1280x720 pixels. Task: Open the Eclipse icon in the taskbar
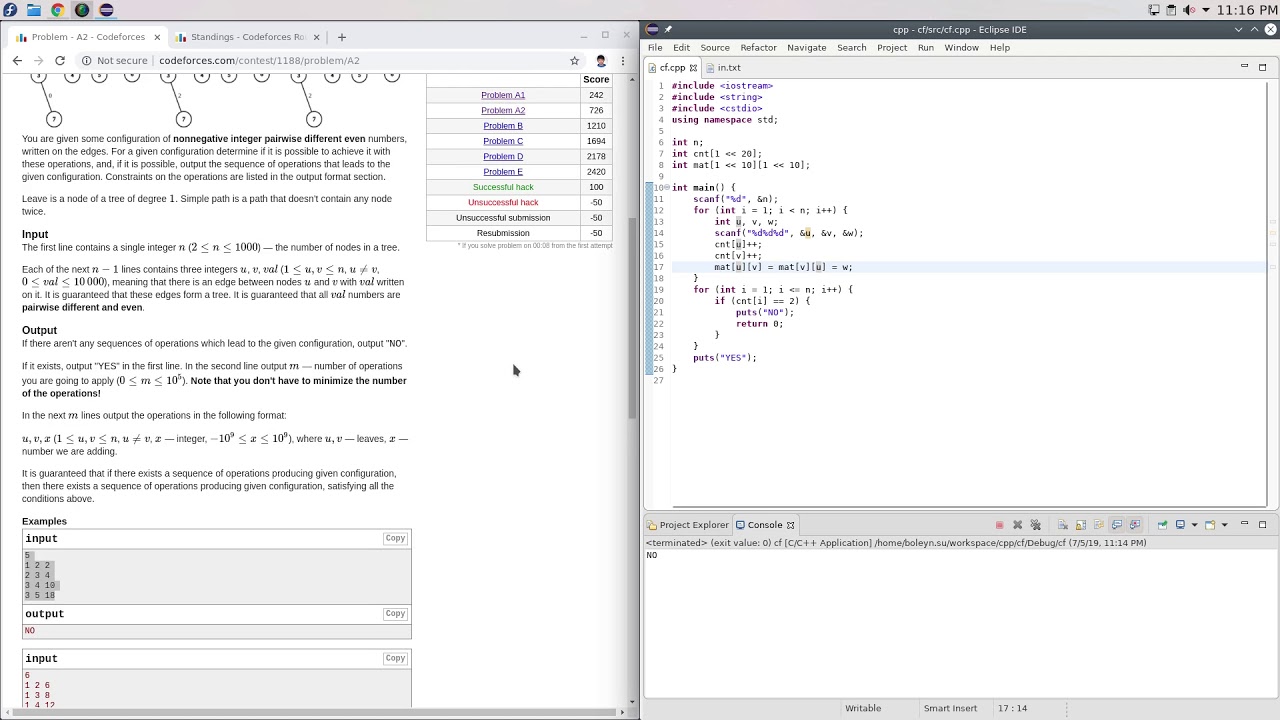tap(106, 10)
